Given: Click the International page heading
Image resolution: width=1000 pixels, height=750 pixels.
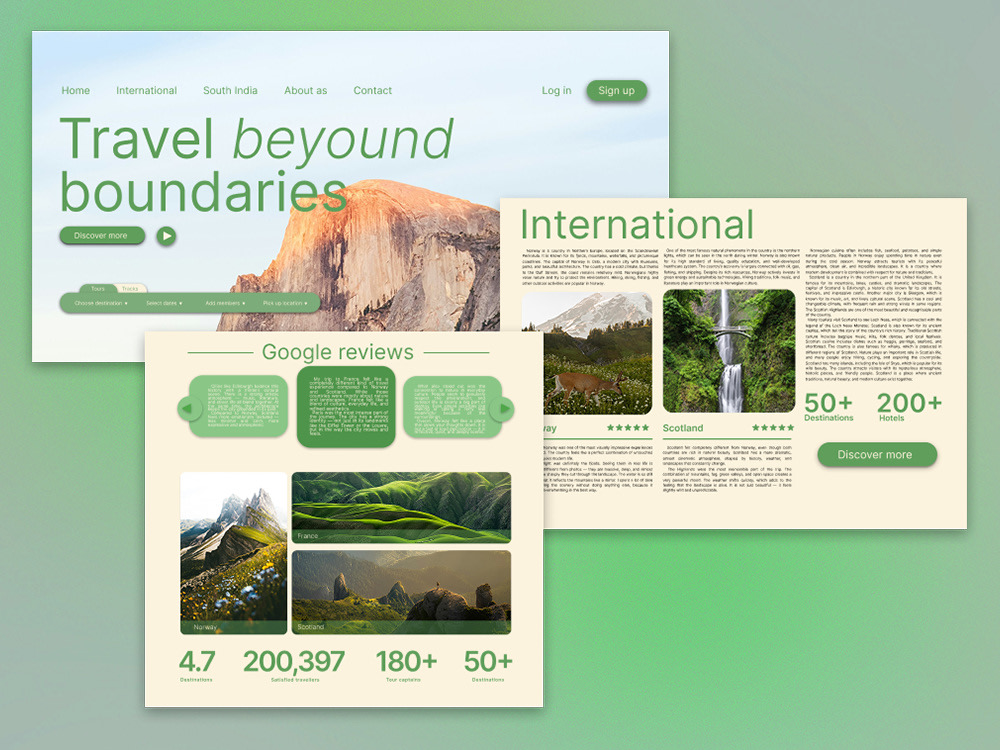Looking at the screenshot, I should [636, 224].
